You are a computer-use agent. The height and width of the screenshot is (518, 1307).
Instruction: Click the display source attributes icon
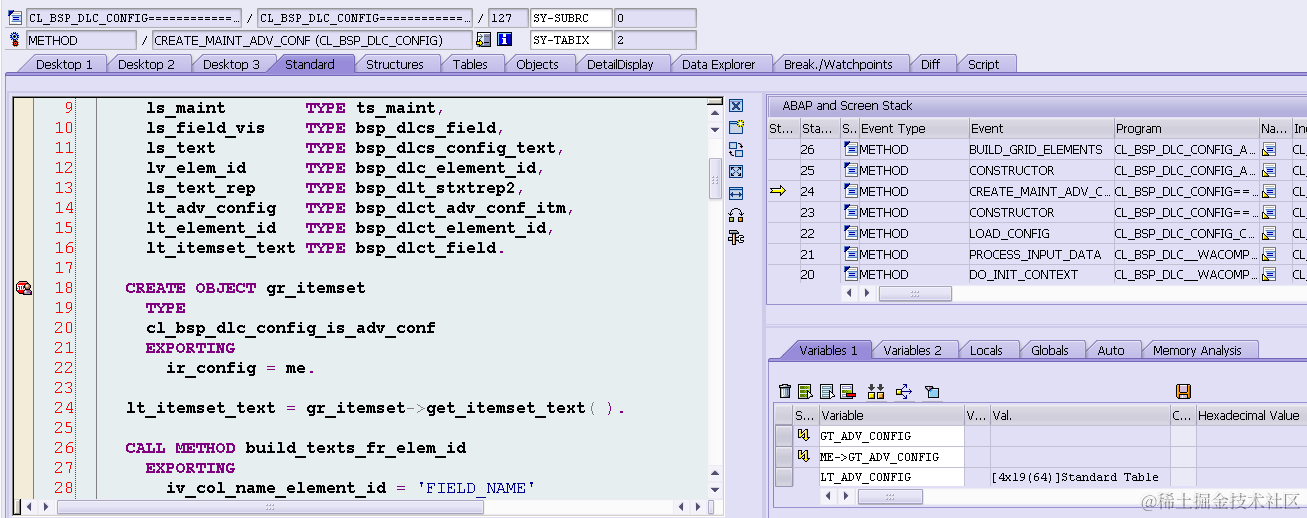(484, 40)
